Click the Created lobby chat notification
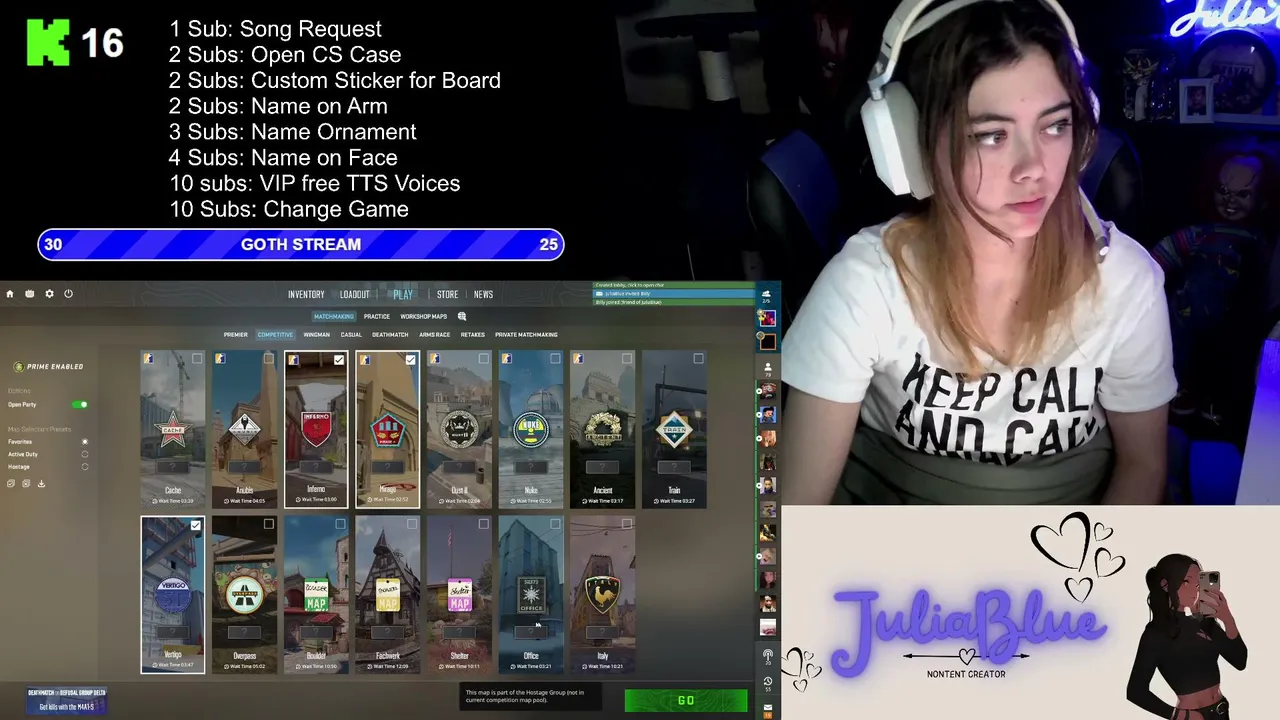 pos(675,285)
